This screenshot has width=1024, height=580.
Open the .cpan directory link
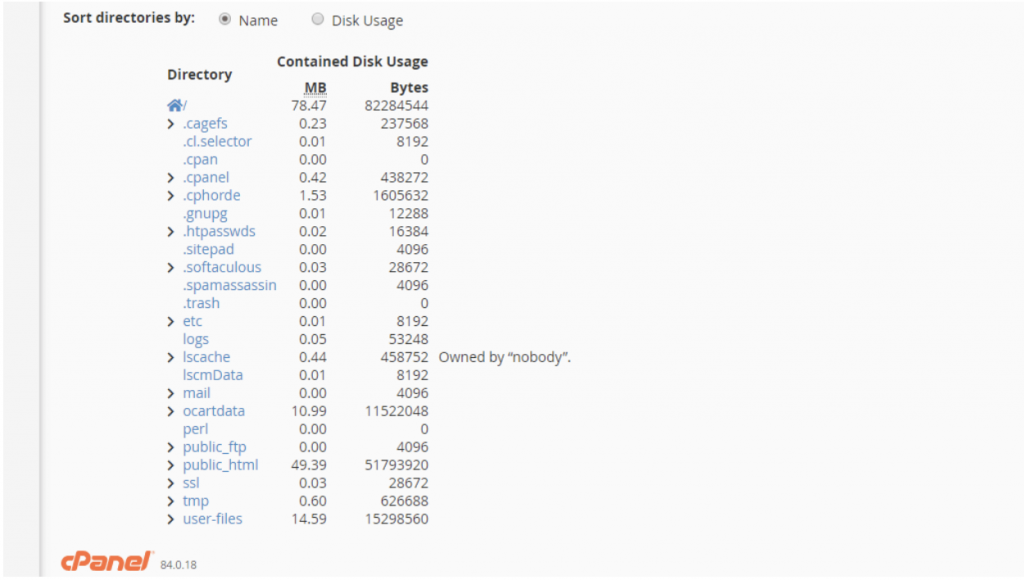200,159
